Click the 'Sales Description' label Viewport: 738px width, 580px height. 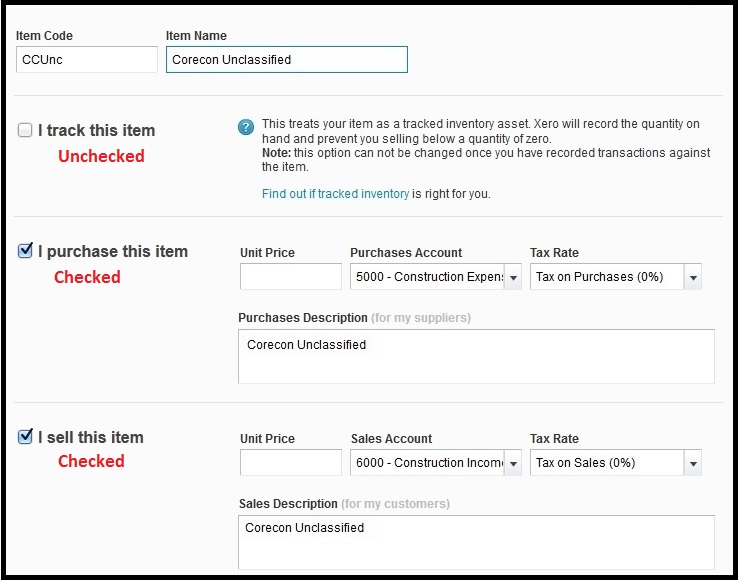click(x=288, y=504)
